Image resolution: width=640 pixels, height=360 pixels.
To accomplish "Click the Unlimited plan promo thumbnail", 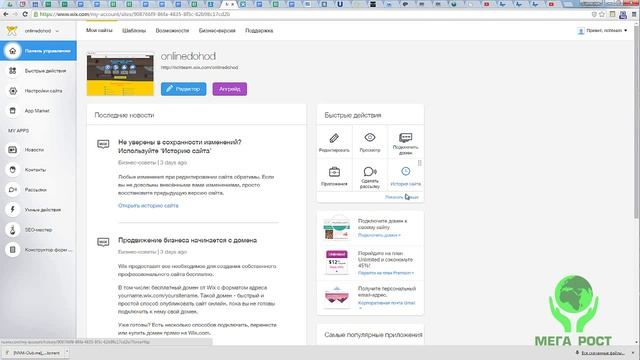I will [x=337, y=262].
